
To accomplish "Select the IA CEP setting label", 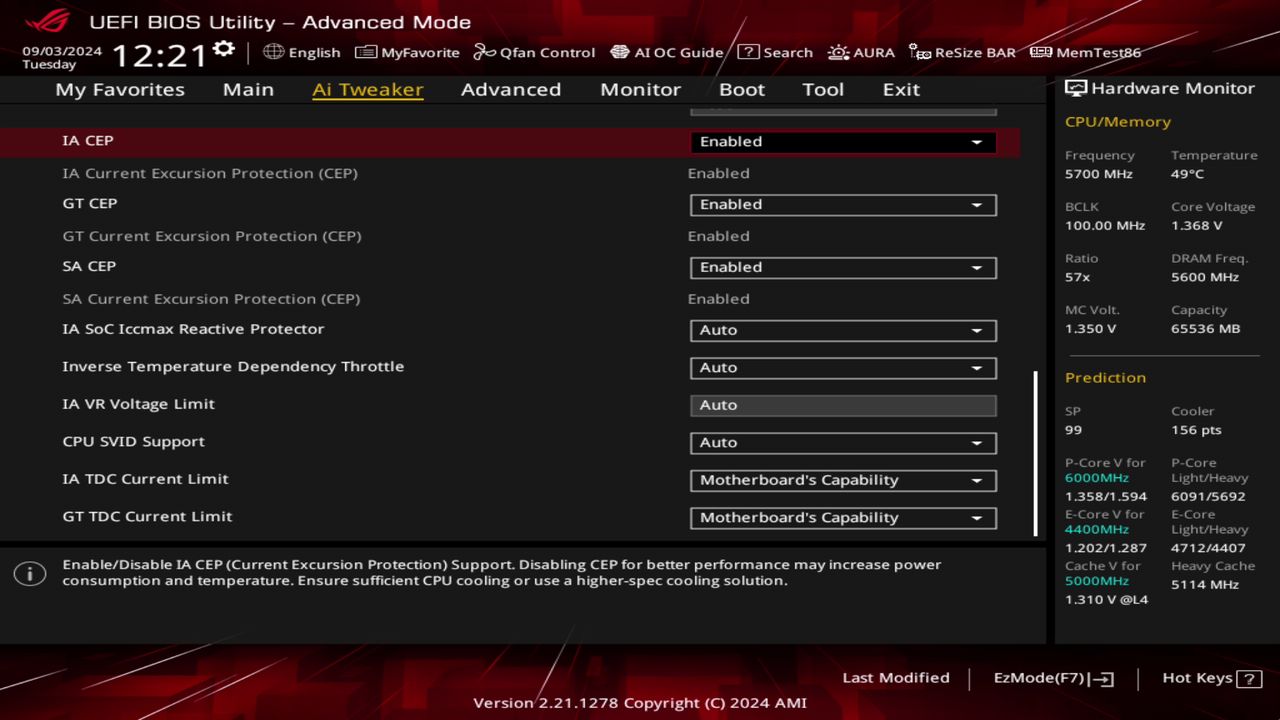I will coord(88,141).
